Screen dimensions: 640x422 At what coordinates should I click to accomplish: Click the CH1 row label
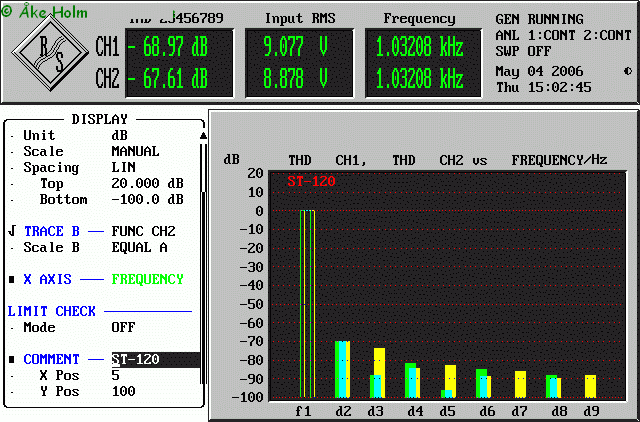107,47
